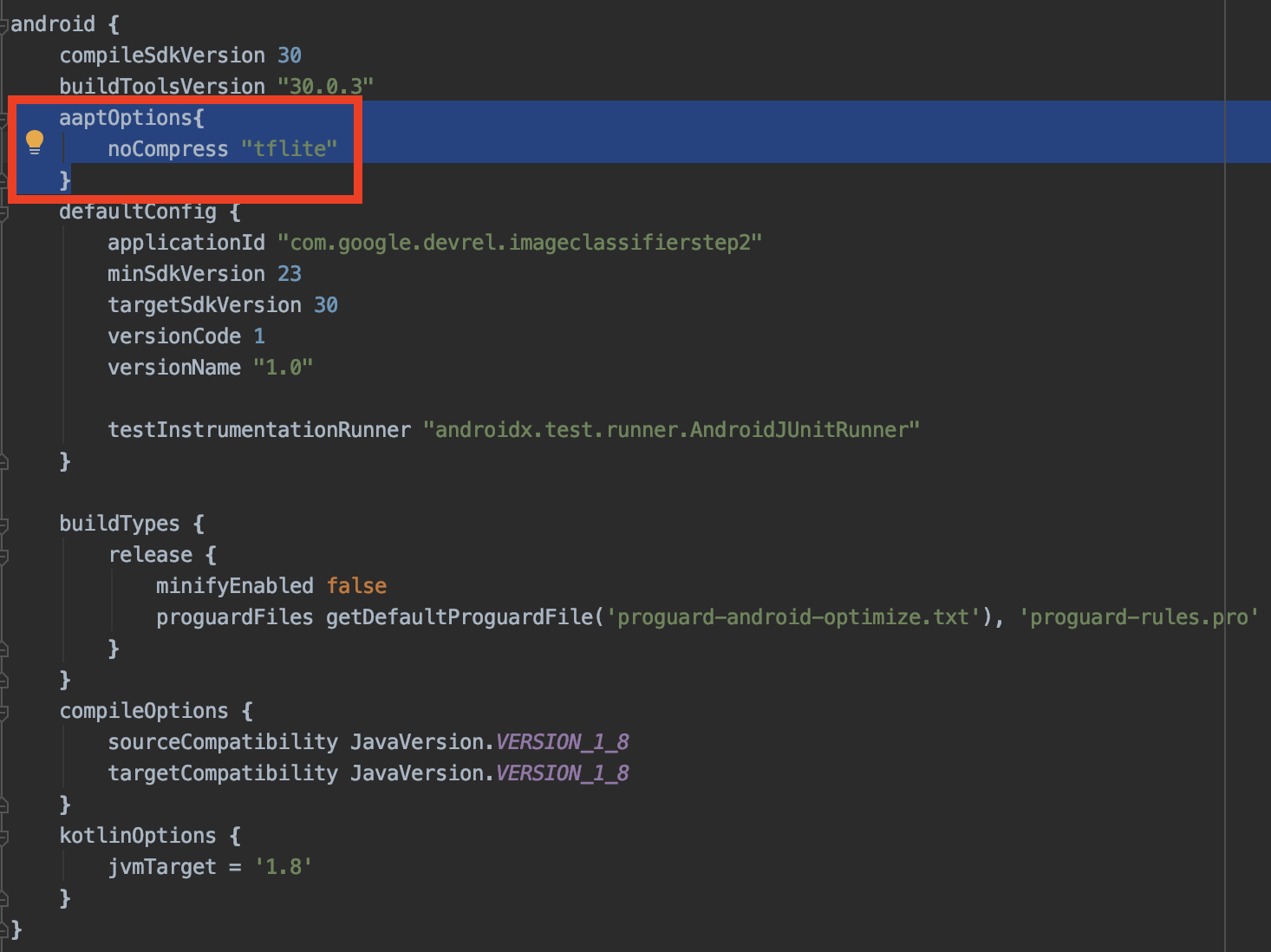Click the minSdkVersion value 23

(x=290, y=274)
